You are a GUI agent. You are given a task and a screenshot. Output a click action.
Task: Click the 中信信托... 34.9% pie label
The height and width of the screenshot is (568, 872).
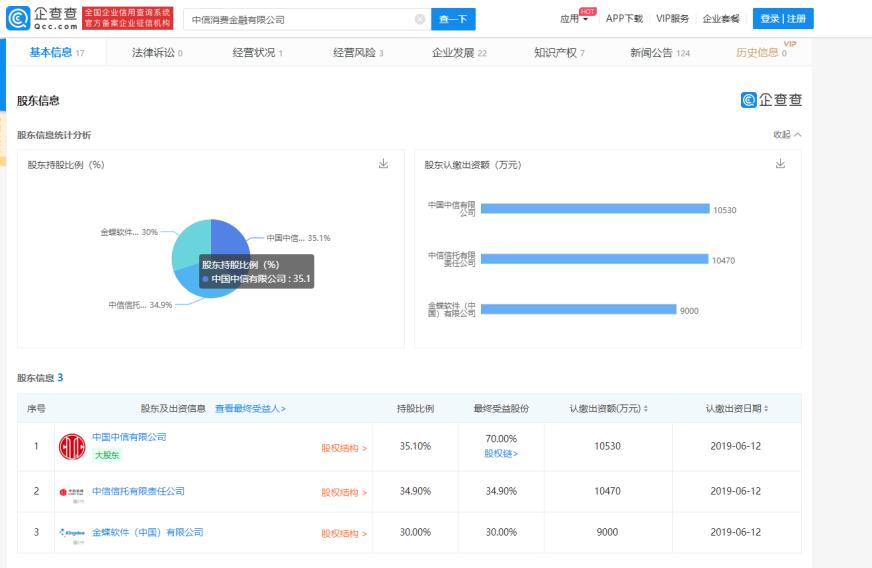click(140, 305)
